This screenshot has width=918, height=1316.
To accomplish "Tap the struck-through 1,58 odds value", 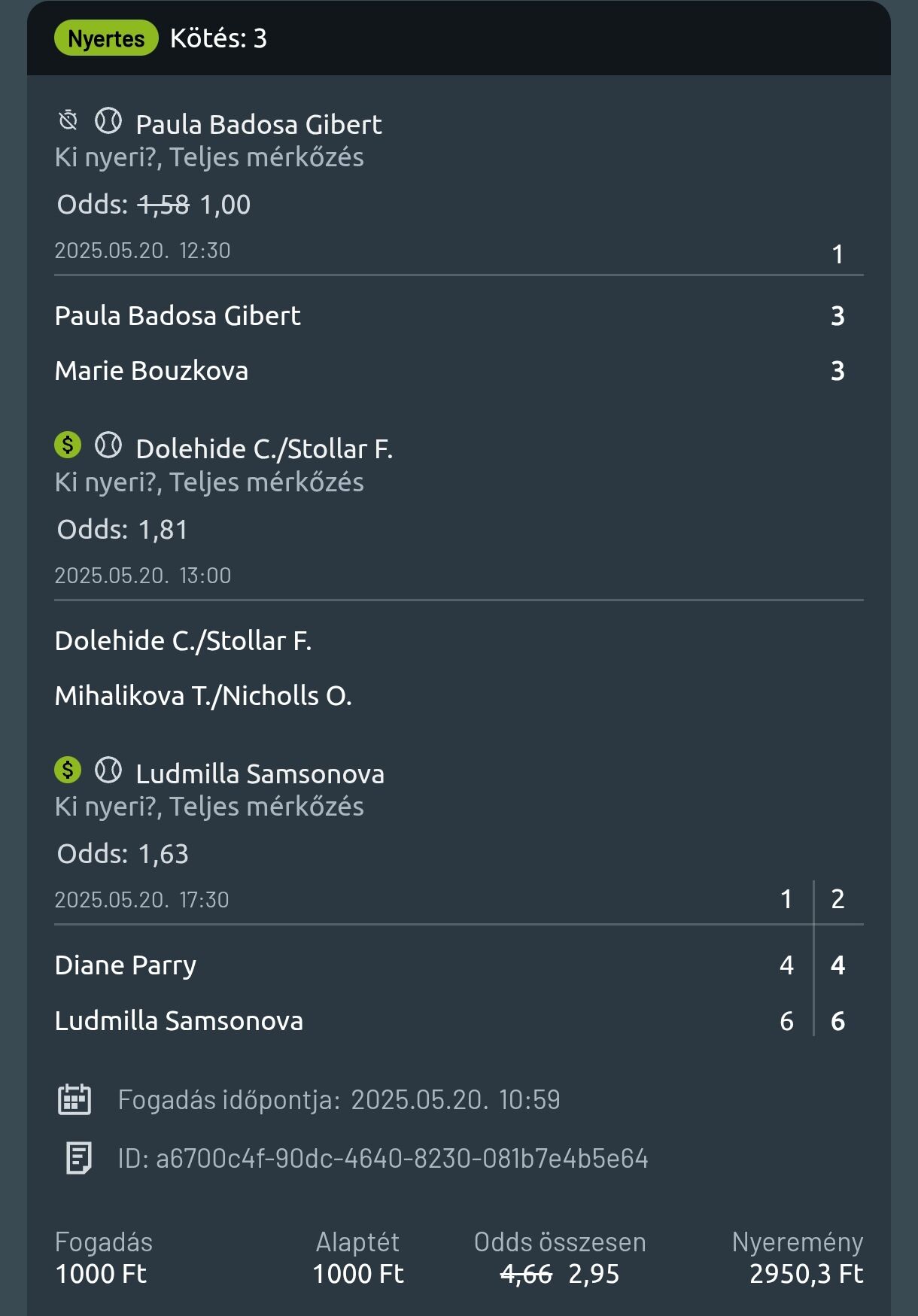I will [164, 205].
